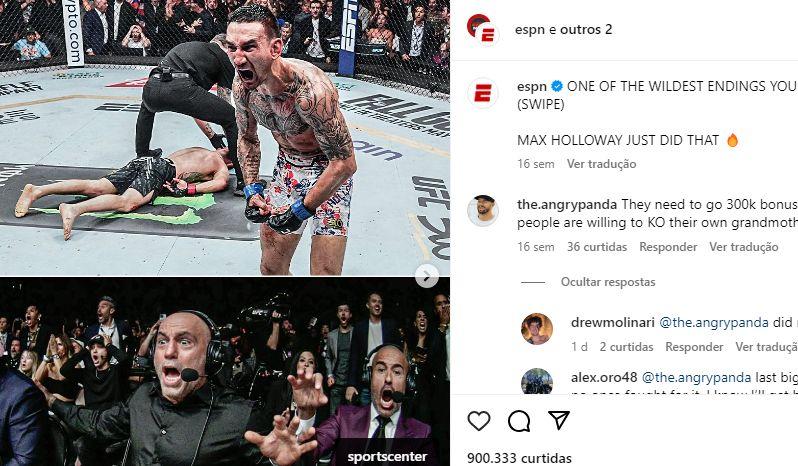The width and height of the screenshot is (798, 466).
Task: Open the espn e outros 2 header
Action: (x=563, y=30)
